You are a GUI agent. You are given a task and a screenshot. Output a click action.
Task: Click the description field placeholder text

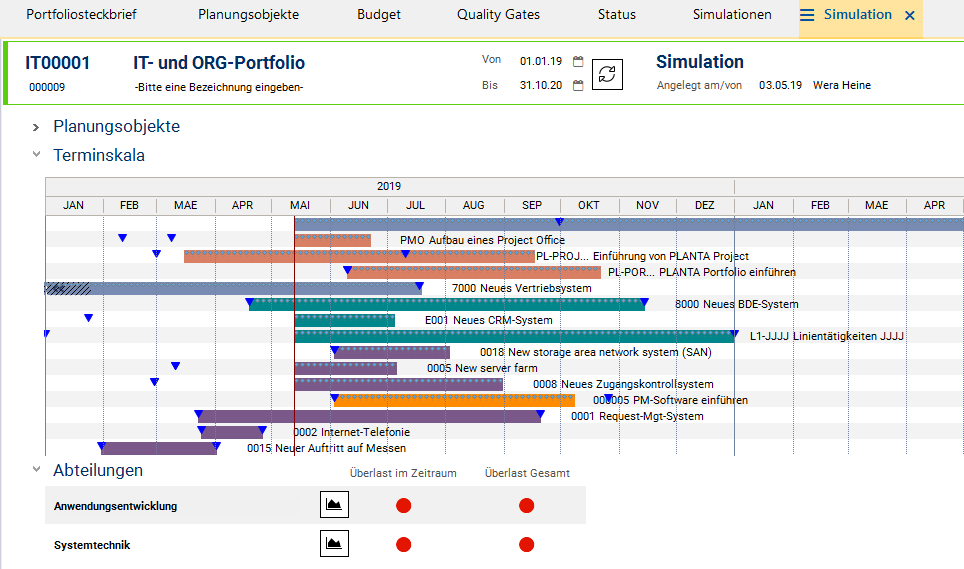coord(218,87)
